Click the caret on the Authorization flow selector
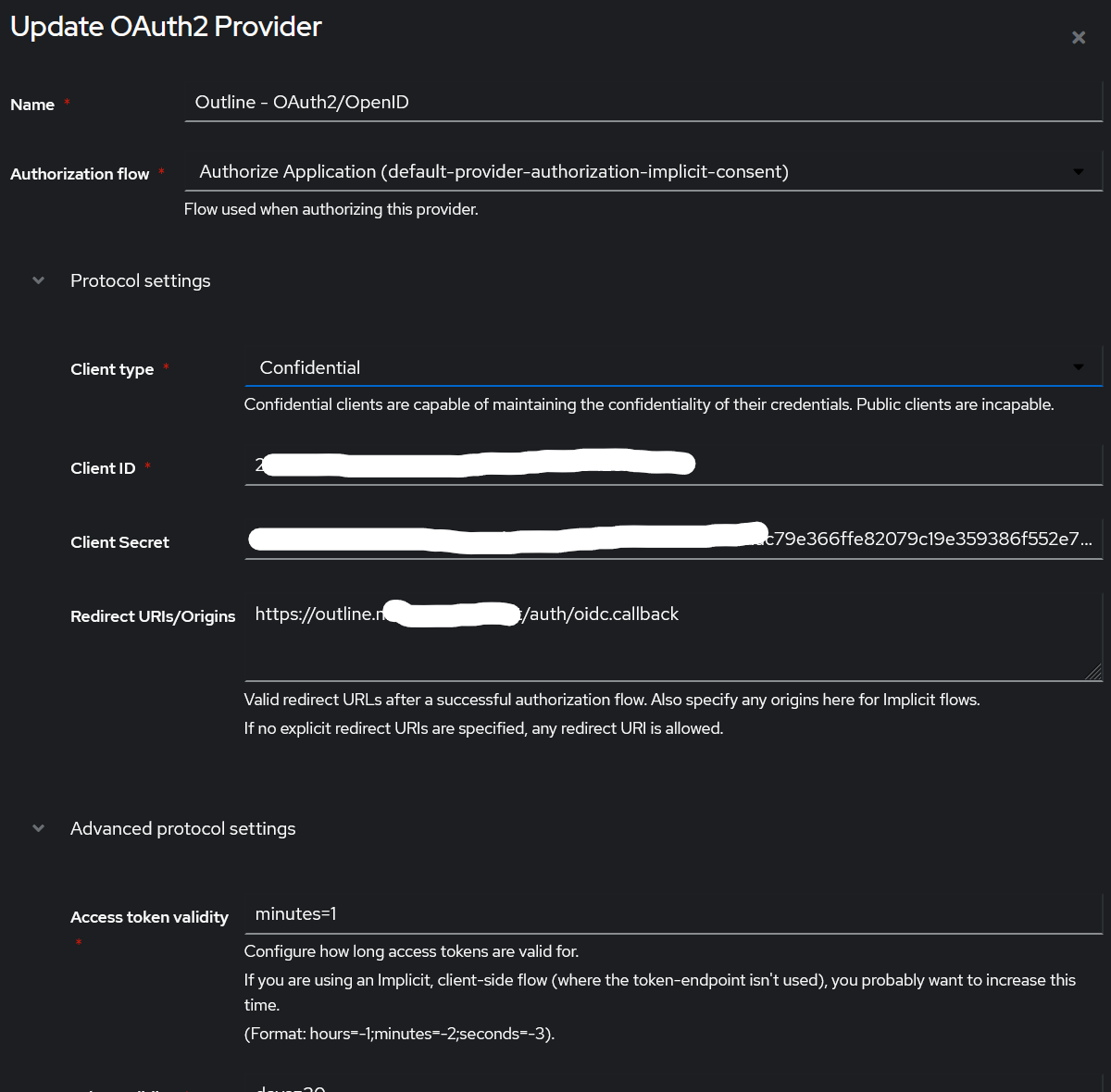Image resolution: width=1111 pixels, height=1092 pixels. [1078, 171]
